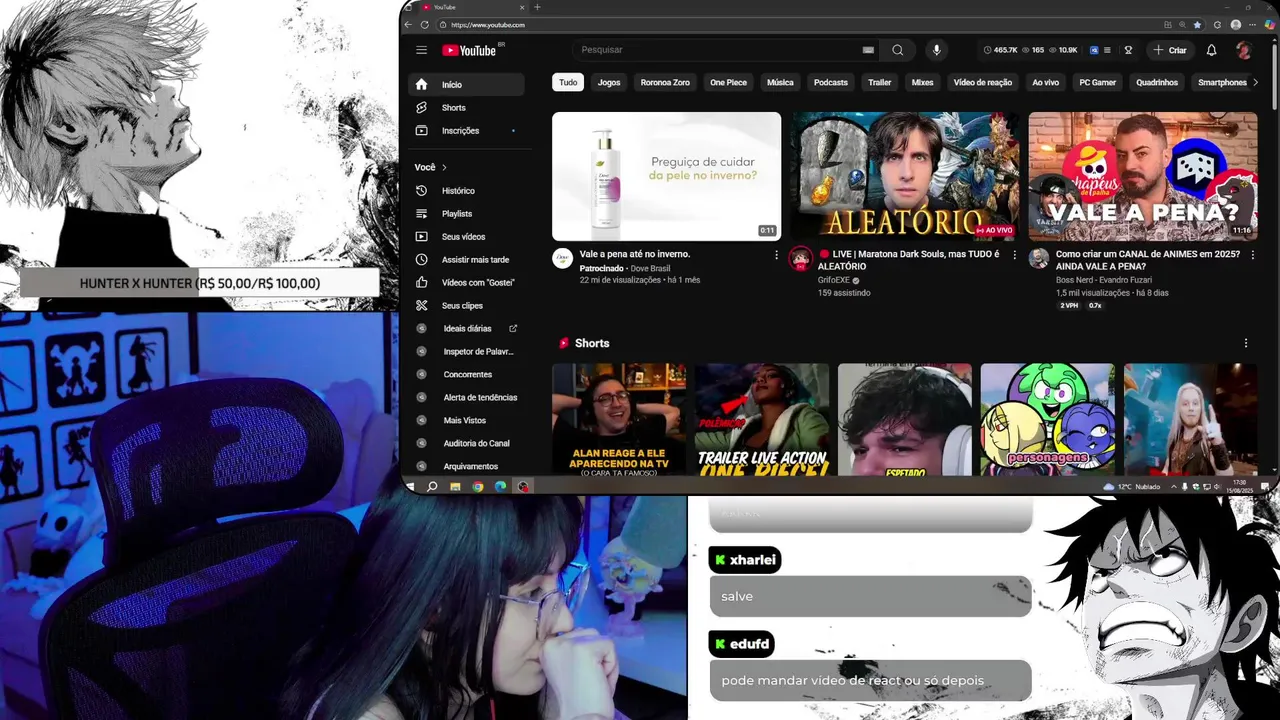1280x720 pixels.
Task: Open Seus vídeos icon in sidebar
Action: tap(421, 237)
